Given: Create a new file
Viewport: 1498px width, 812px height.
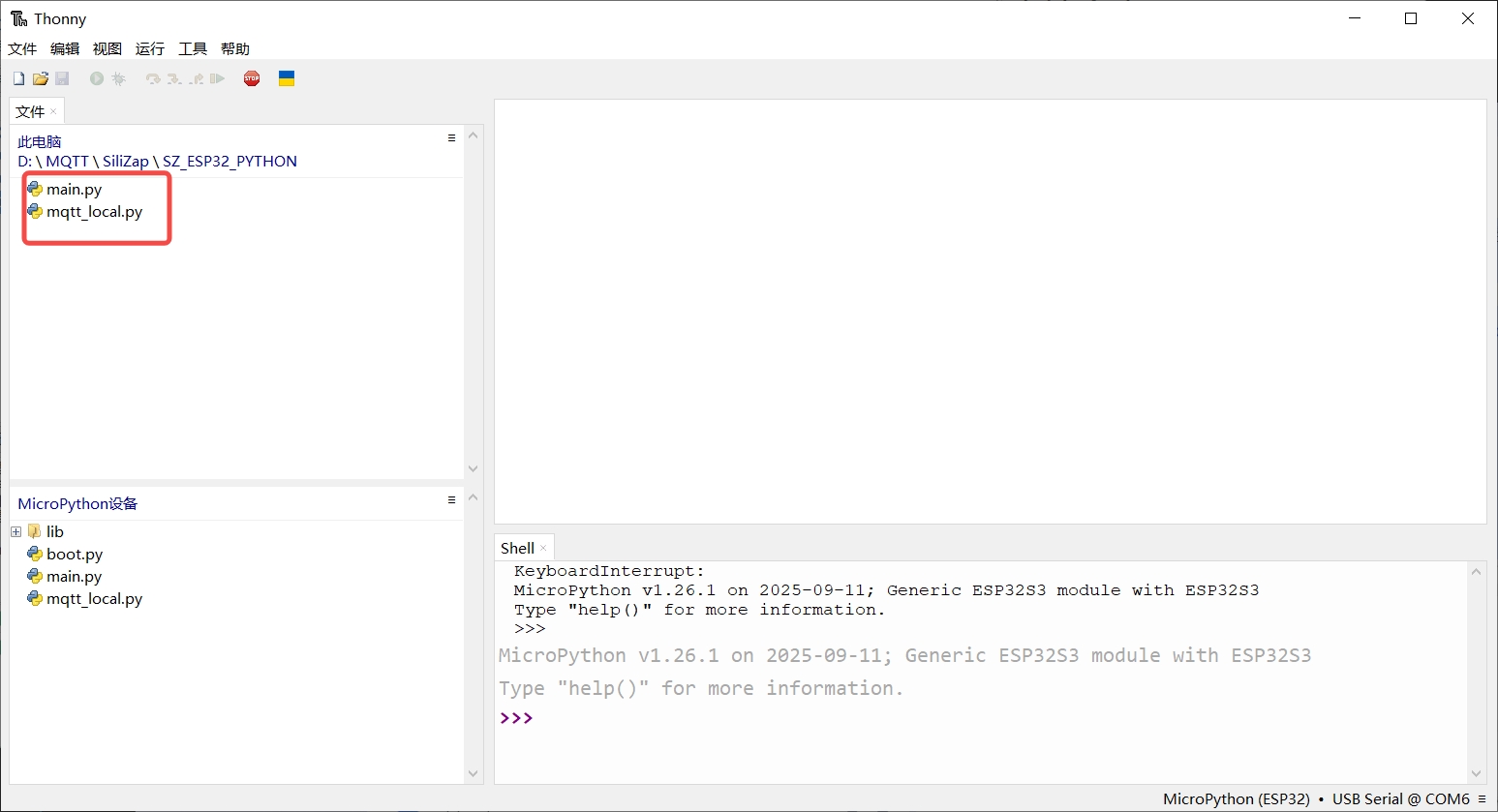Looking at the screenshot, I should click(17, 78).
